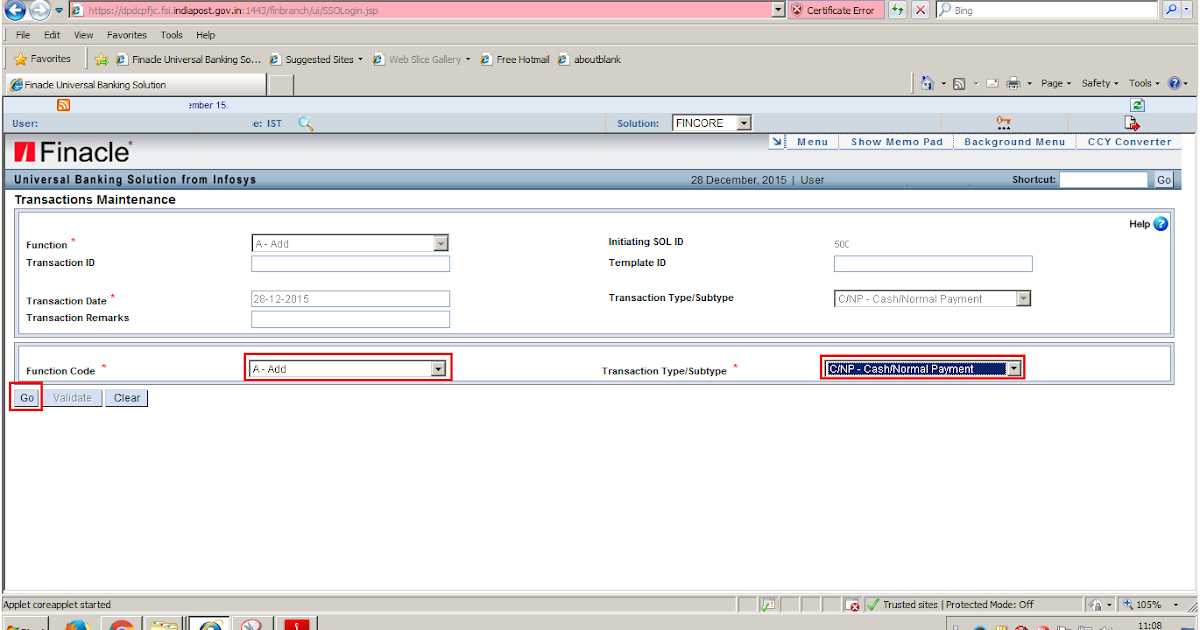
Task: Open the Function Code dropdown showing A - Add
Action: (439, 368)
